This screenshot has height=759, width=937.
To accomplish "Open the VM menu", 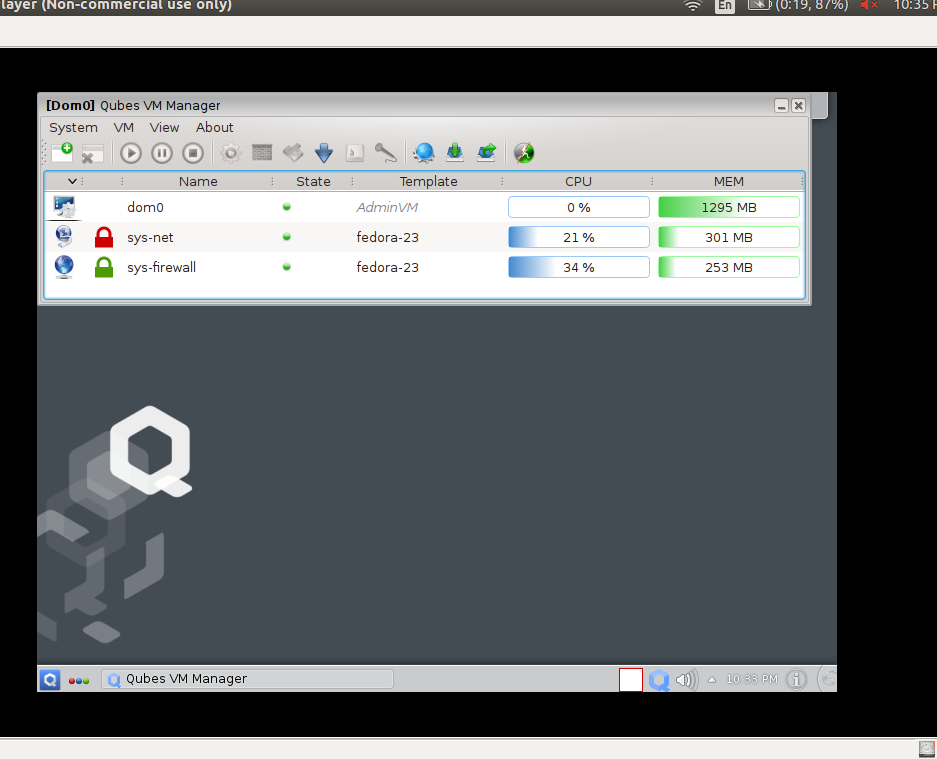I will click(123, 127).
